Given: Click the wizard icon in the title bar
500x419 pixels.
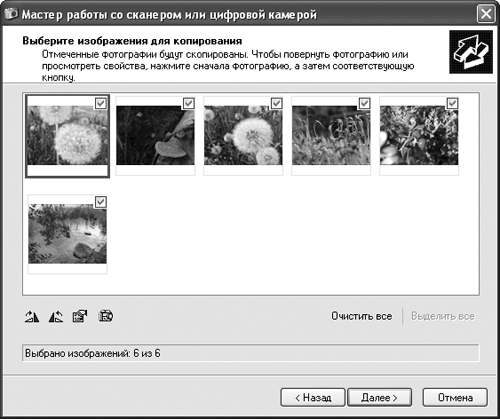Looking at the screenshot, I should click(10, 14).
